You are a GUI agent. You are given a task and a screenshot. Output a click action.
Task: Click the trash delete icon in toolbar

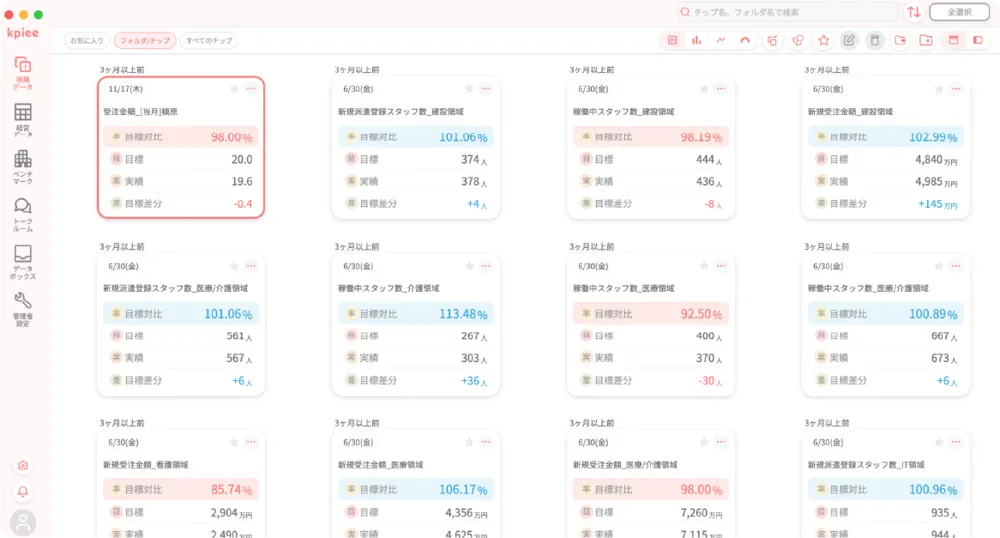[874, 40]
